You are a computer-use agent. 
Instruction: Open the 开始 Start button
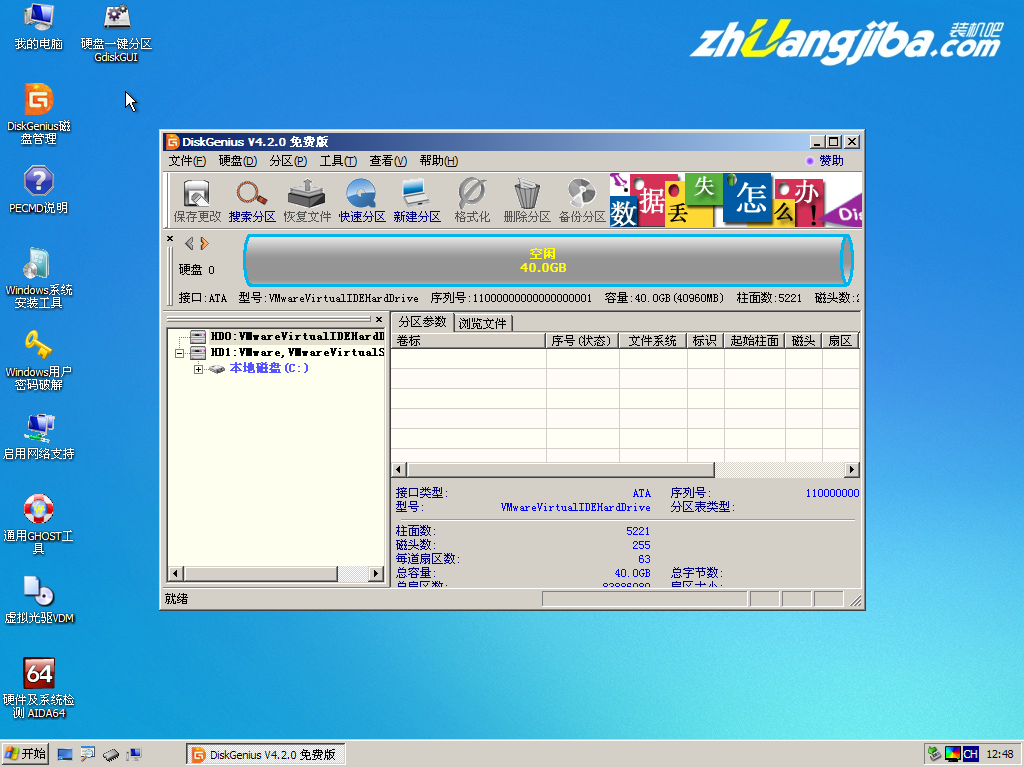click(x=26, y=754)
